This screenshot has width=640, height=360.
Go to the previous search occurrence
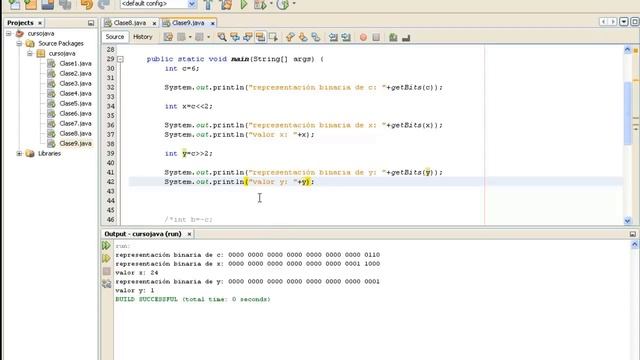[235, 37]
